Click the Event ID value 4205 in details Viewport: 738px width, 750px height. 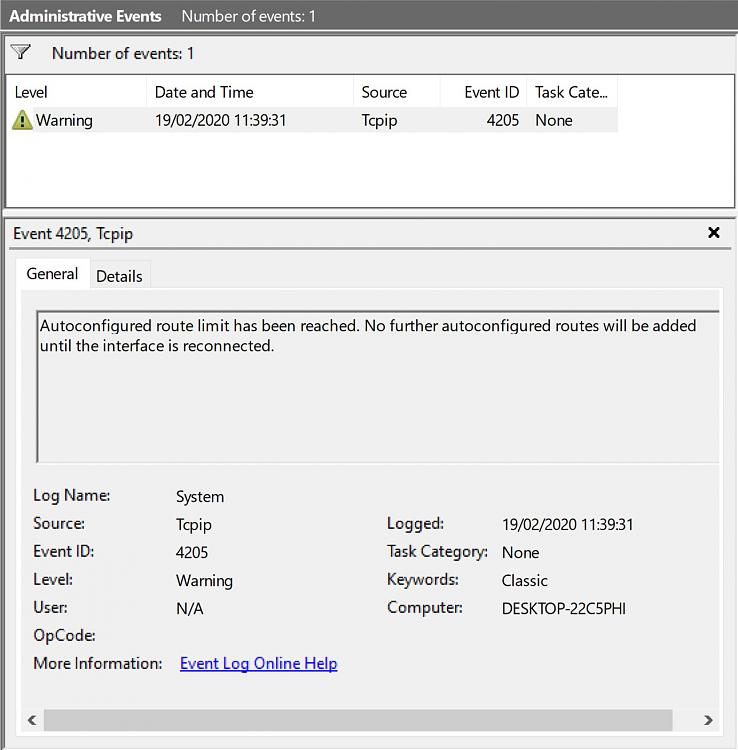coord(192,552)
